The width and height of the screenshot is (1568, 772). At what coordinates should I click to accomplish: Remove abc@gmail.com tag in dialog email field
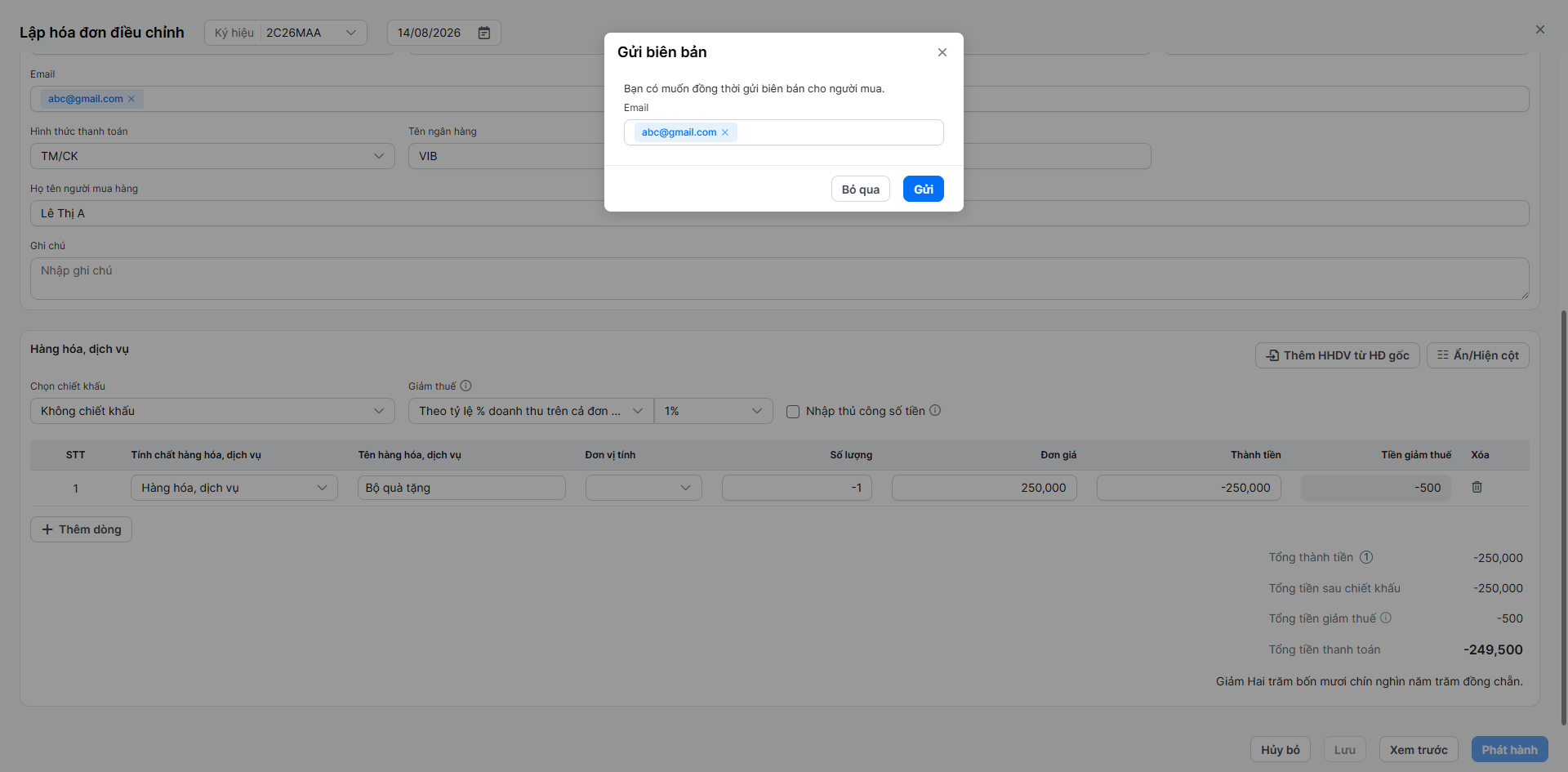pyautogui.click(x=725, y=132)
